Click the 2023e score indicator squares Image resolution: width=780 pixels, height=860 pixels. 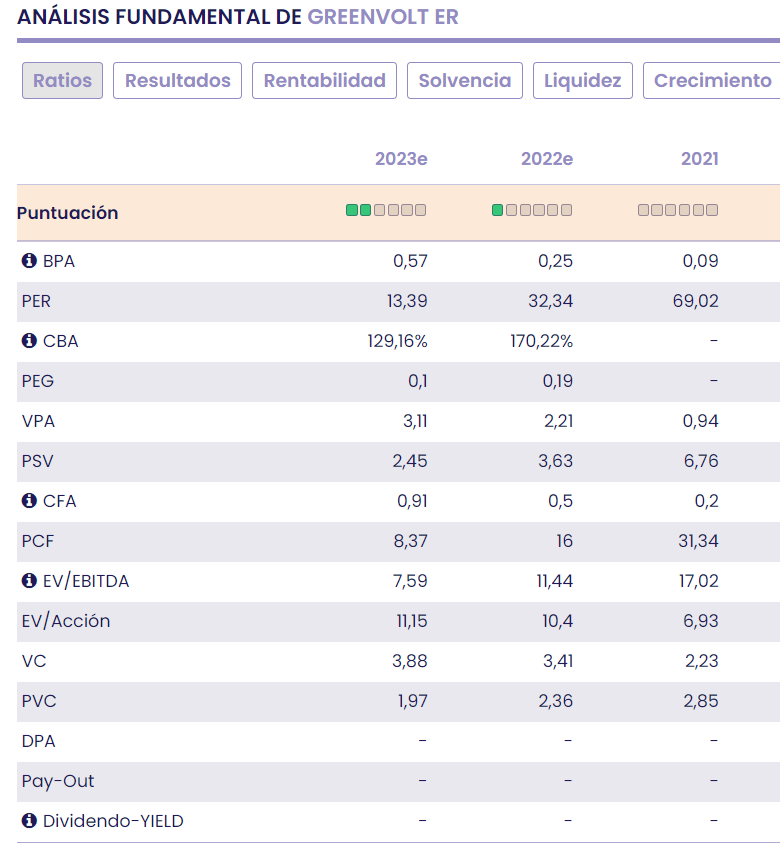tap(386, 210)
